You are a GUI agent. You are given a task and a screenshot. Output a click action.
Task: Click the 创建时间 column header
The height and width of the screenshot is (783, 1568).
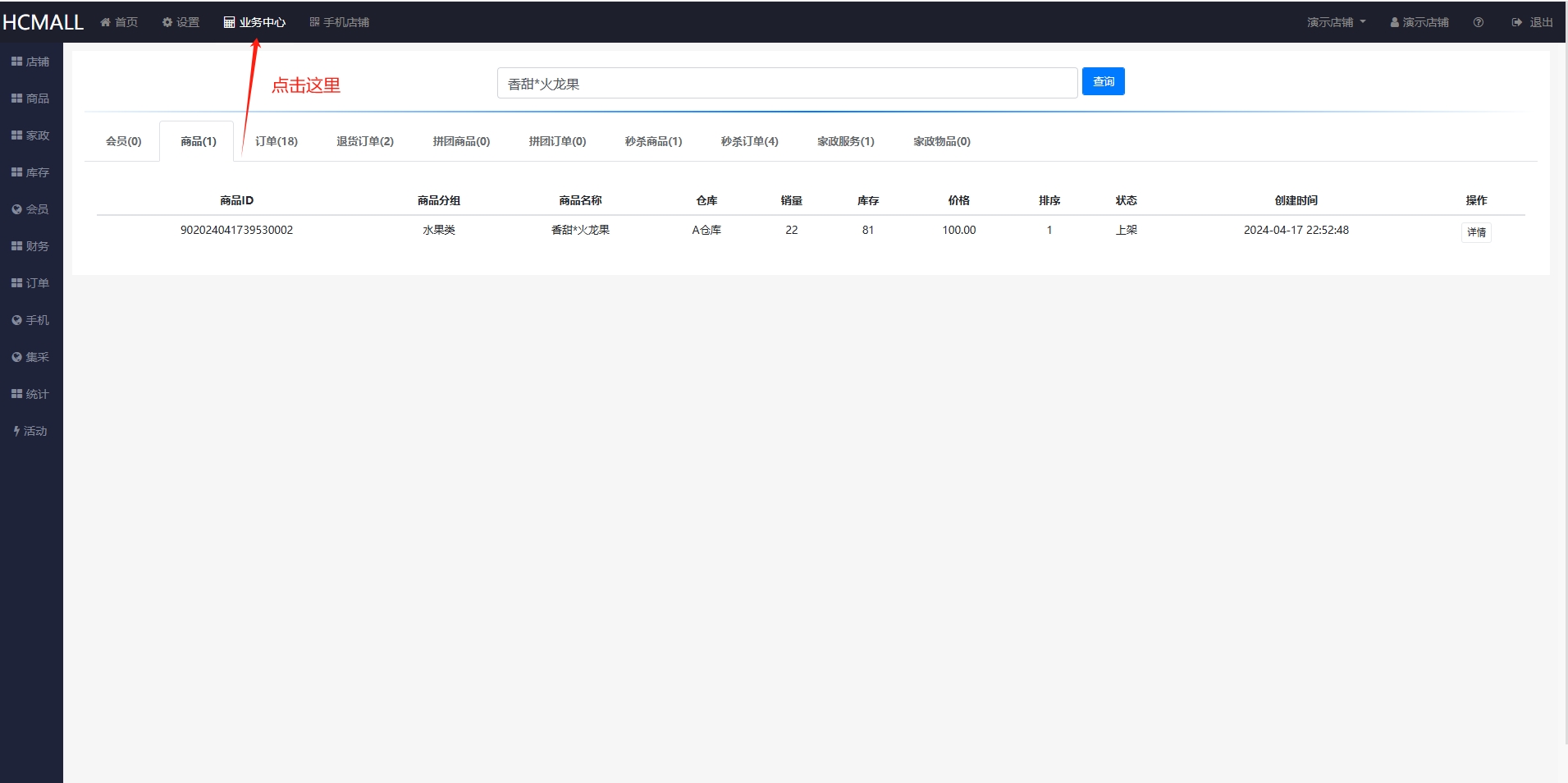coord(1296,200)
